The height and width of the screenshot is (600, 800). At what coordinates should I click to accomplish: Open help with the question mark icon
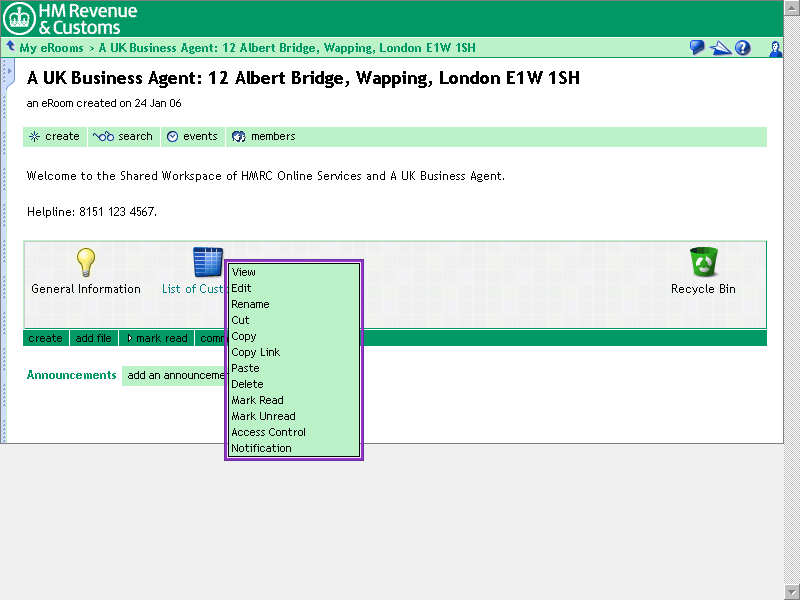[x=742, y=48]
